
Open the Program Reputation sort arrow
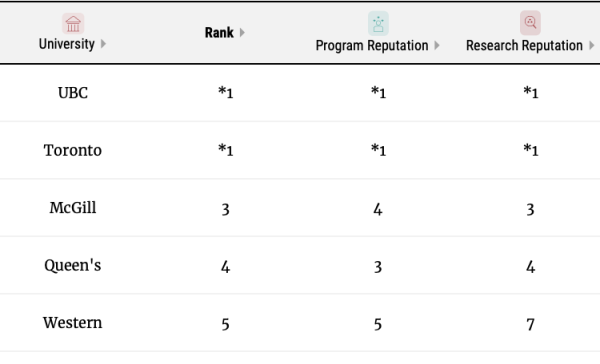(x=437, y=46)
